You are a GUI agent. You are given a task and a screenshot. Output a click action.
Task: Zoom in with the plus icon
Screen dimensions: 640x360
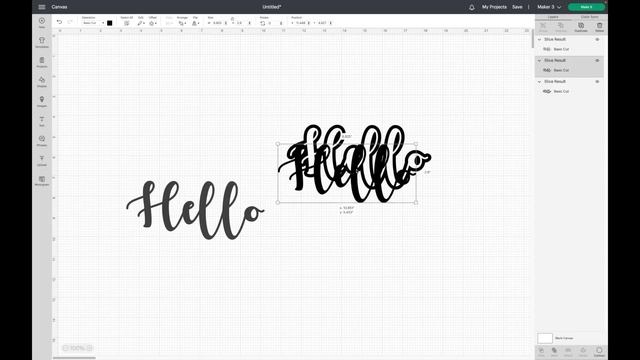tap(89, 348)
